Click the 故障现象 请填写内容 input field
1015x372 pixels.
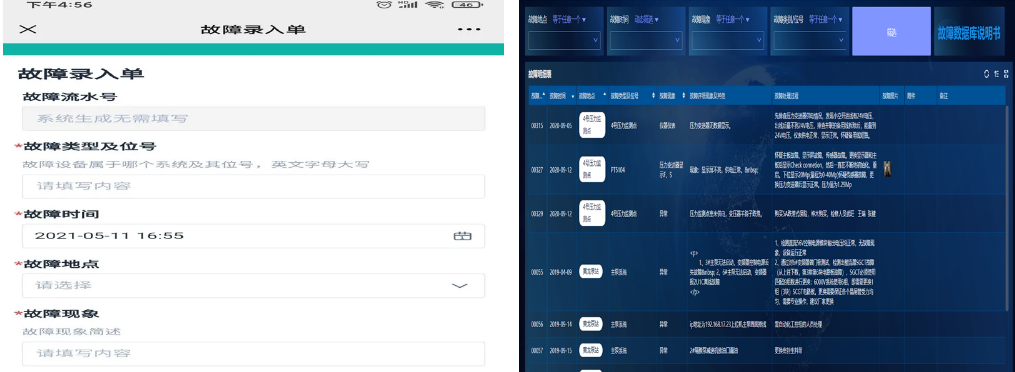253,353
